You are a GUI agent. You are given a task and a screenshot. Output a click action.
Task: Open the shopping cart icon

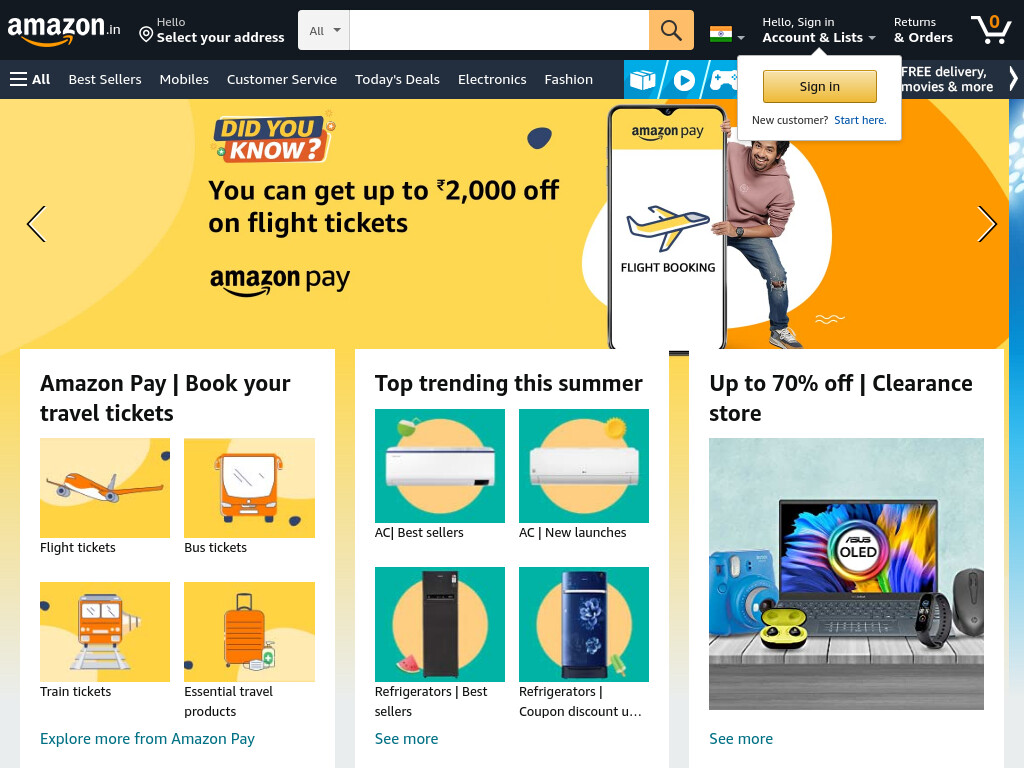pyautogui.click(x=991, y=29)
